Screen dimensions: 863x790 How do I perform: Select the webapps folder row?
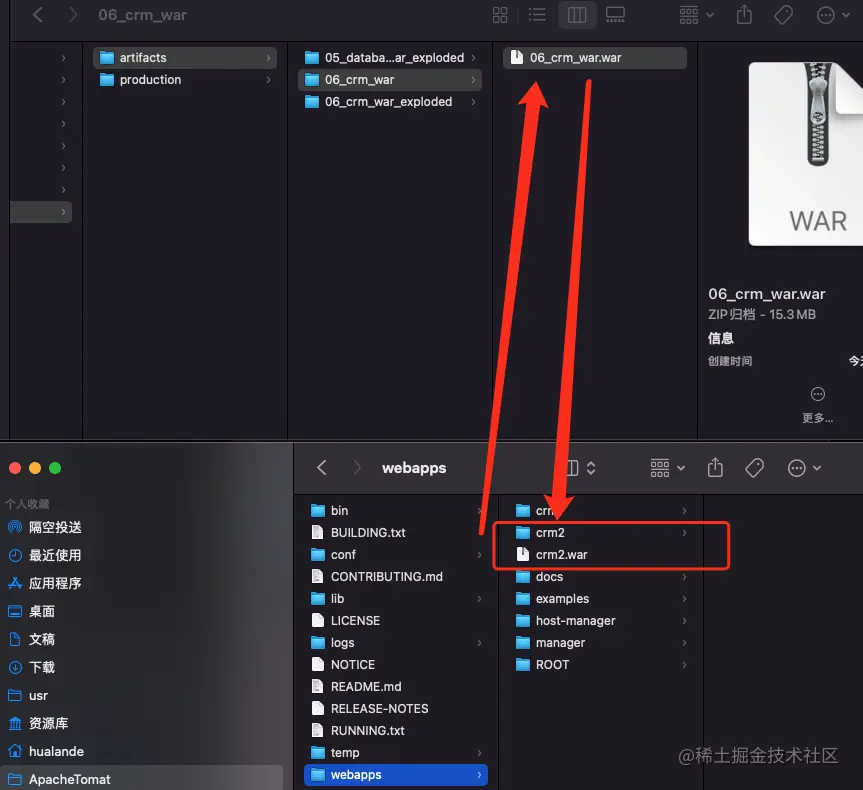click(x=396, y=775)
